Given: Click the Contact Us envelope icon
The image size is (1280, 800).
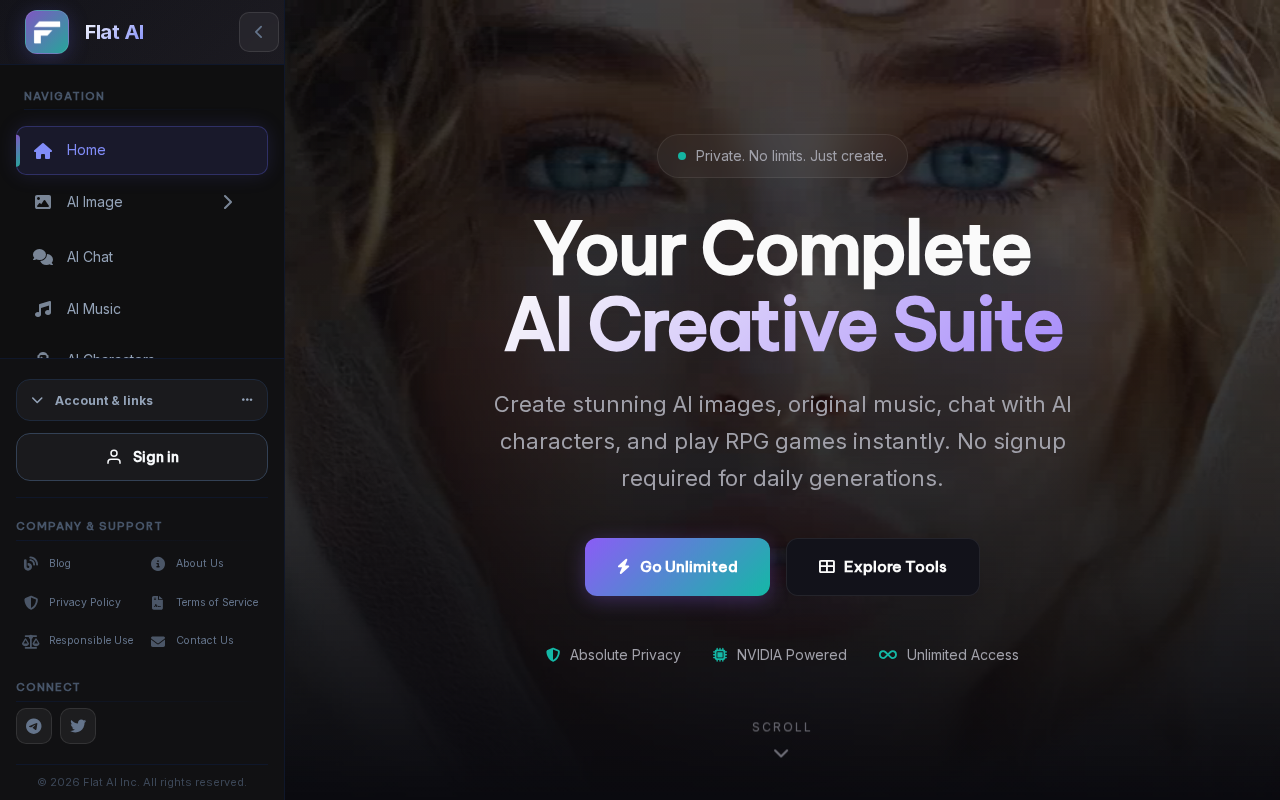Looking at the screenshot, I should coord(158,641).
